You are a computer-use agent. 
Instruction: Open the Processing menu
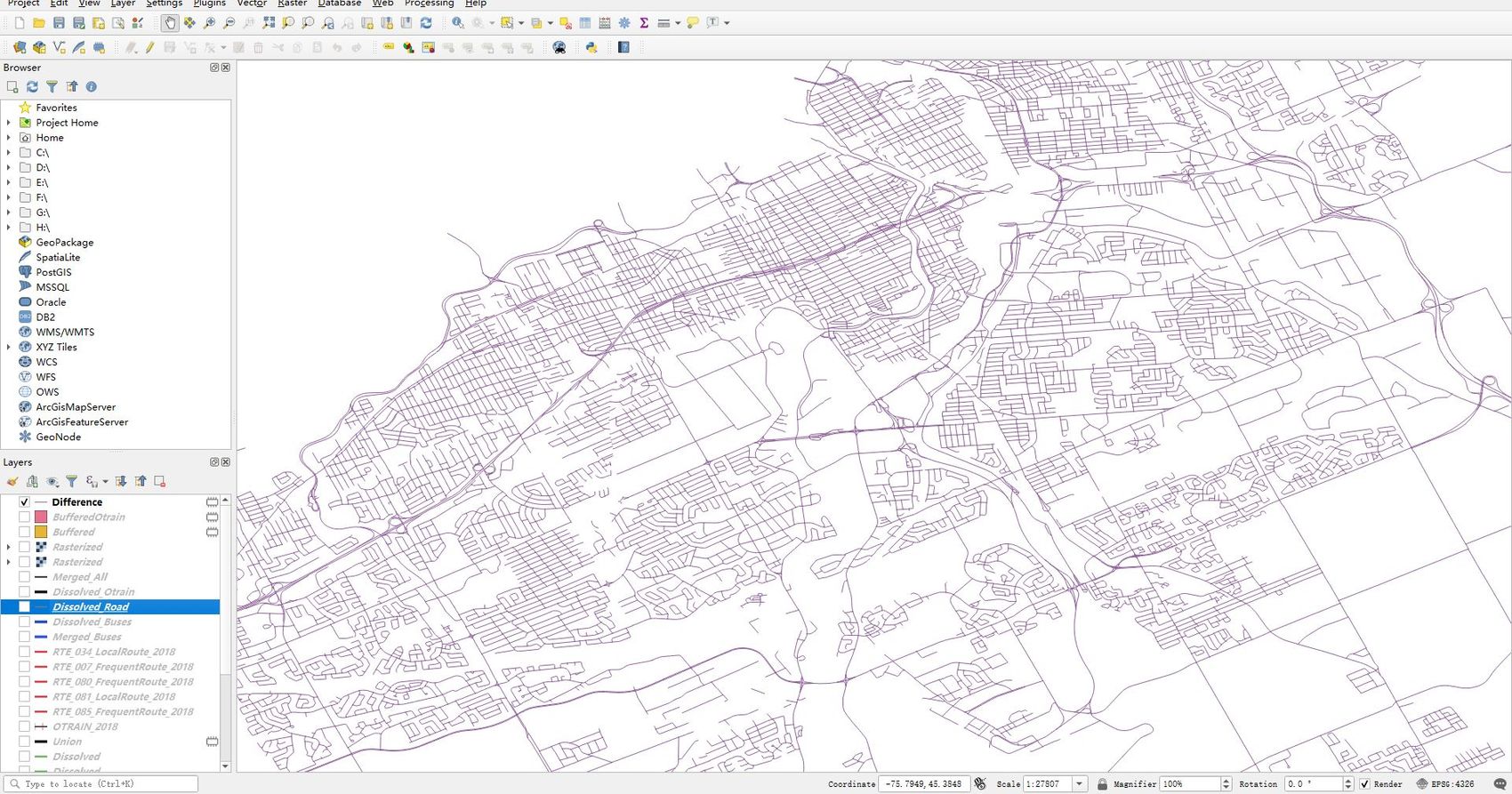(429, 4)
